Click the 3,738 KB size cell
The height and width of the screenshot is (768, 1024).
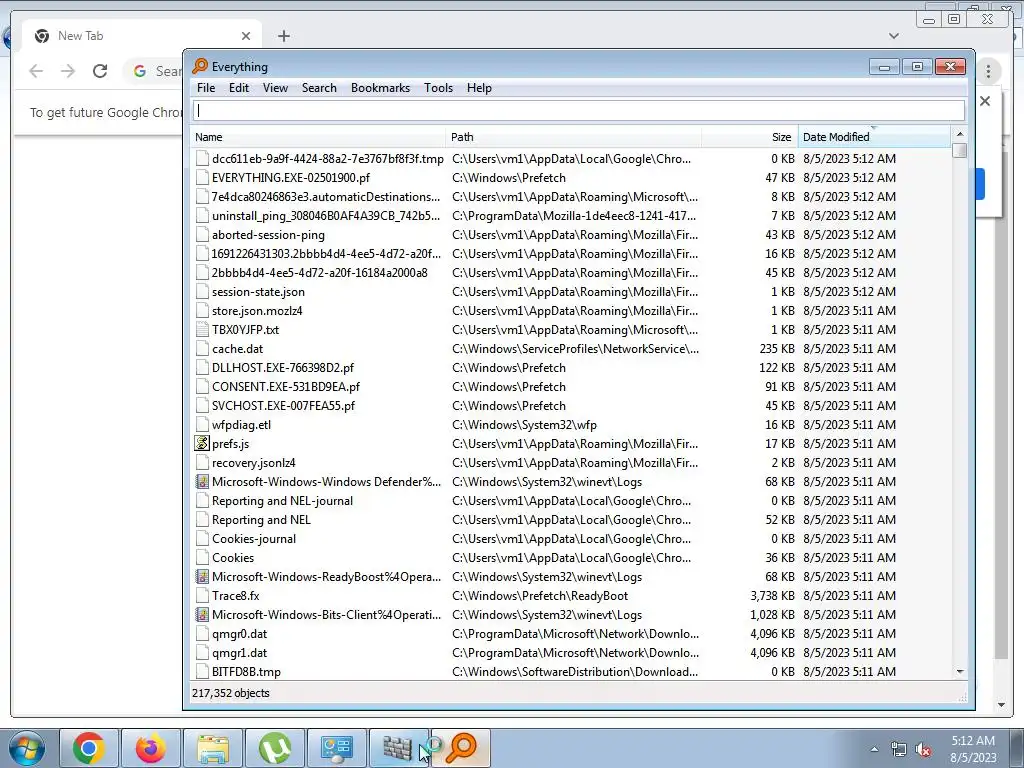[772, 596]
